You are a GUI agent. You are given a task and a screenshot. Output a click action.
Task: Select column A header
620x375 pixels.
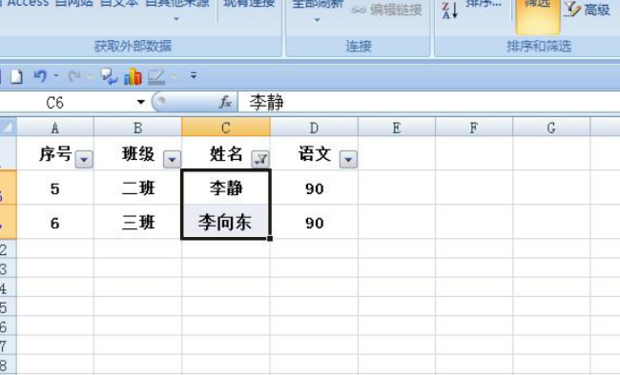(55, 128)
